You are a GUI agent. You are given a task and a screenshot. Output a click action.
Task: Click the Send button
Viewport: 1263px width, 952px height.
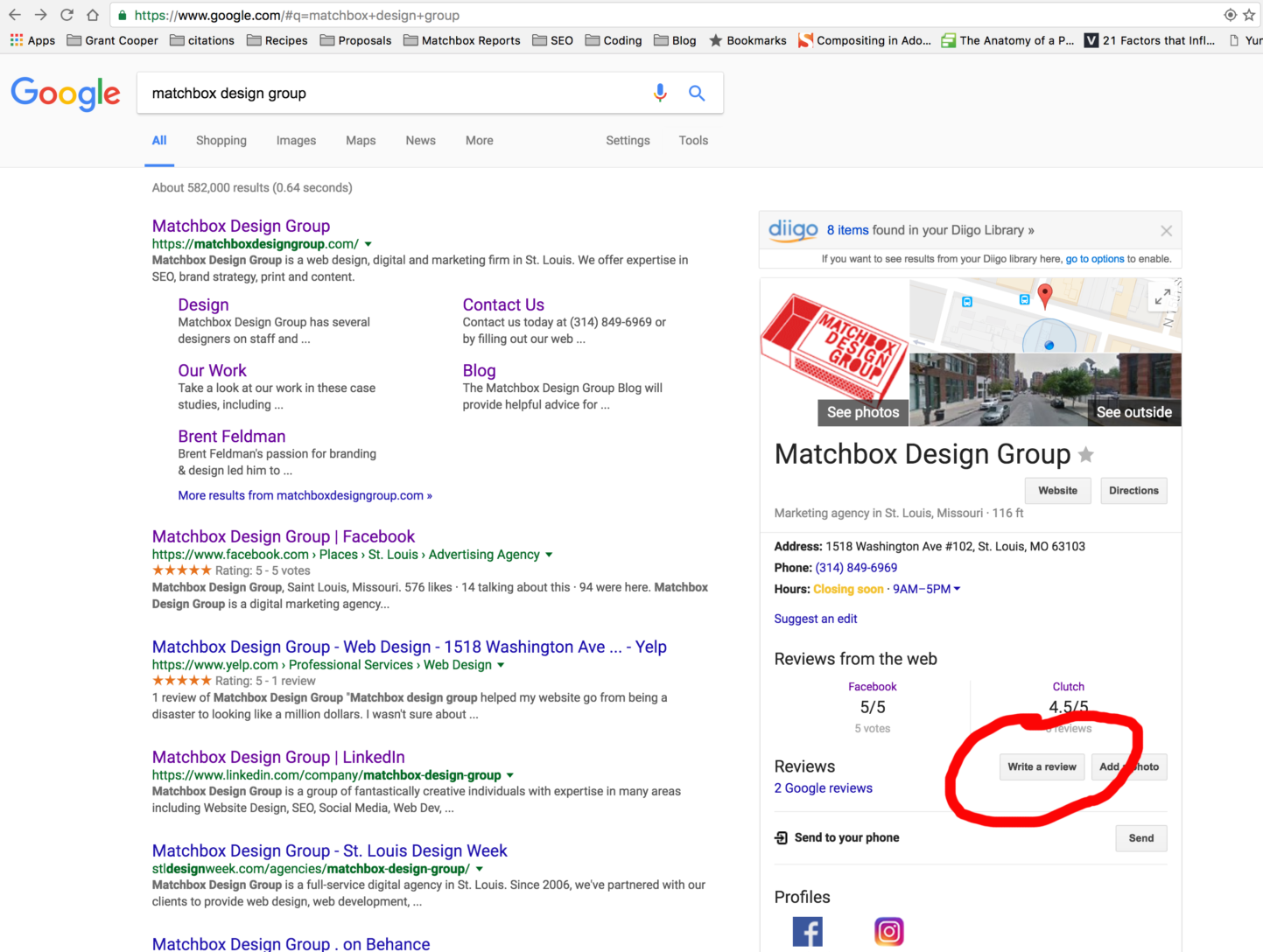point(1141,838)
